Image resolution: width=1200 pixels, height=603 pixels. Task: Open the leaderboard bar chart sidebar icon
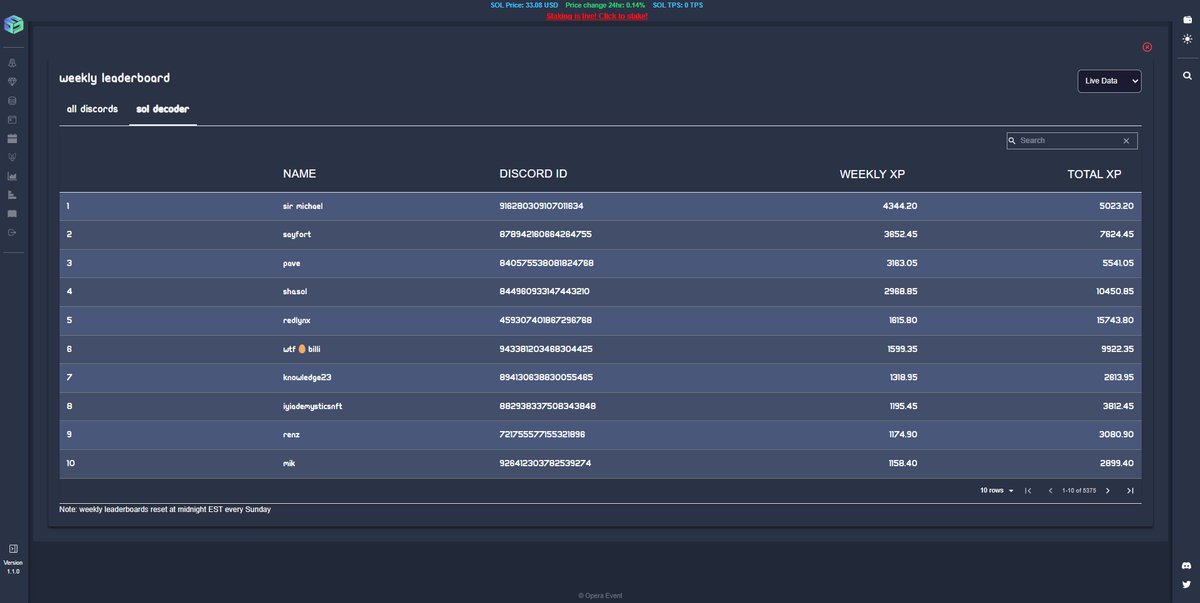pyautogui.click(x=13, y=195)
